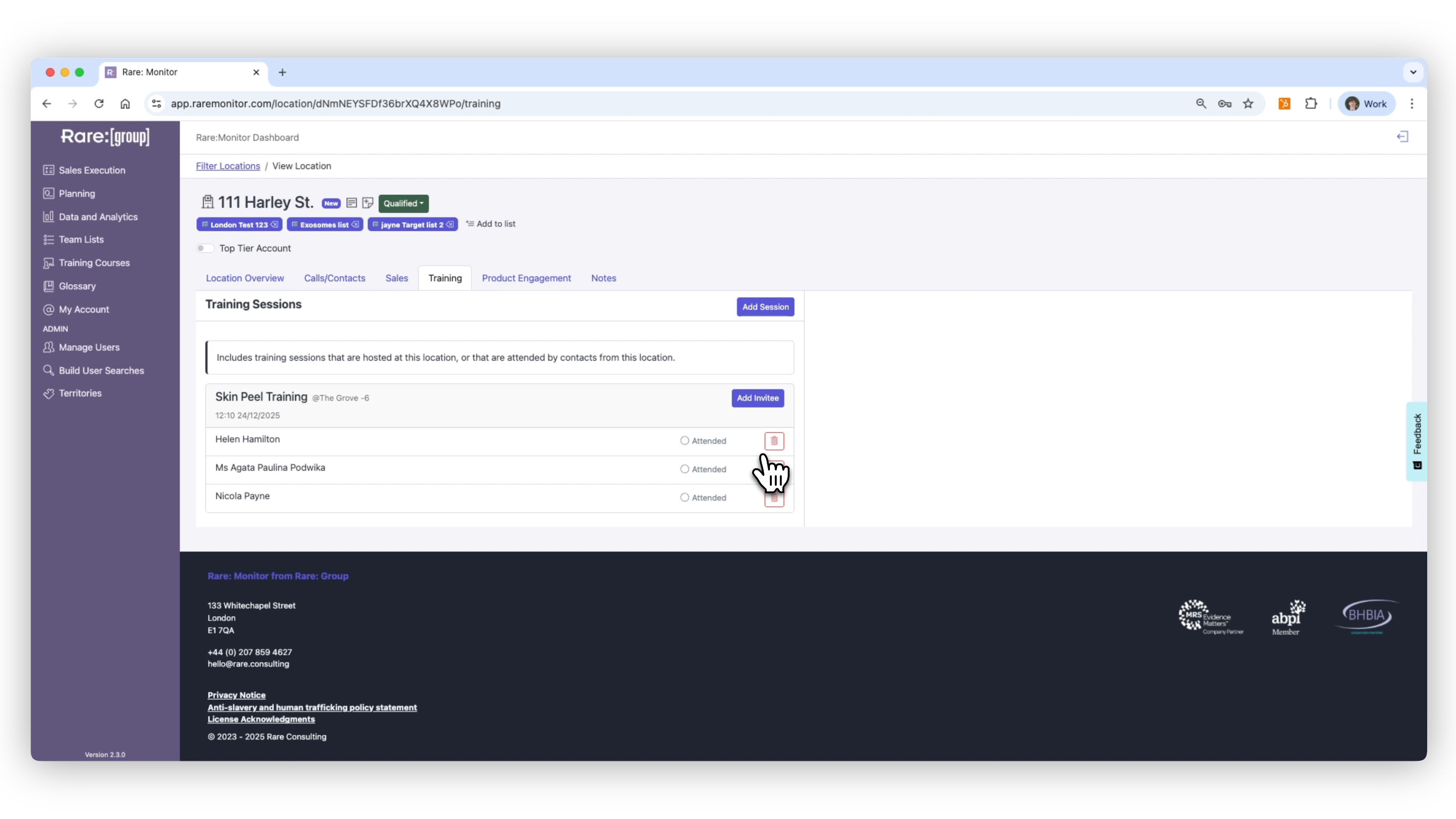Click Add Invitee button

pyautogui.click(x=757, y=398)
